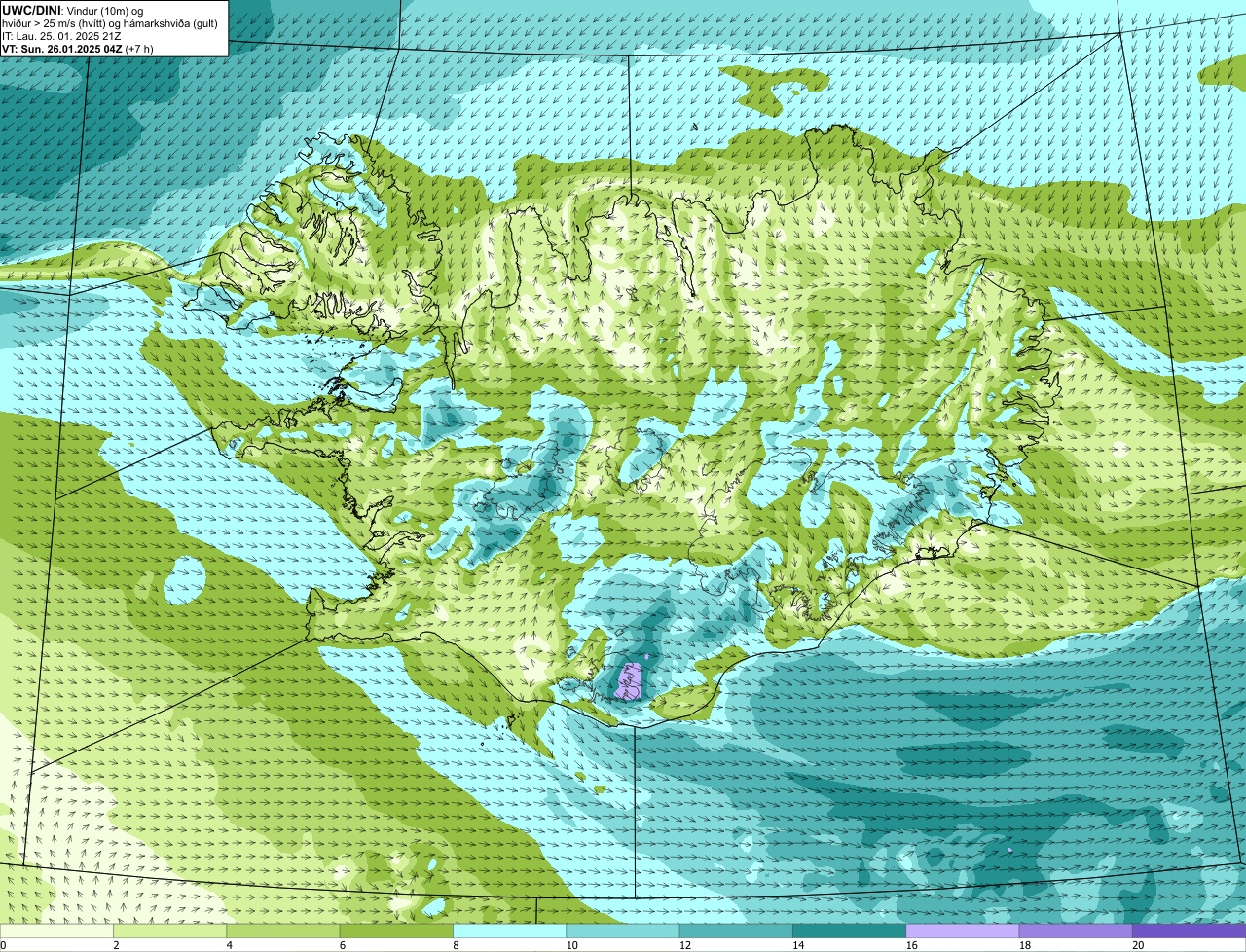This screenshot has width=1246, height=952.
Task: Pick the 10–12 m/s turquoise legend swatch
Action: click(623, 931)
